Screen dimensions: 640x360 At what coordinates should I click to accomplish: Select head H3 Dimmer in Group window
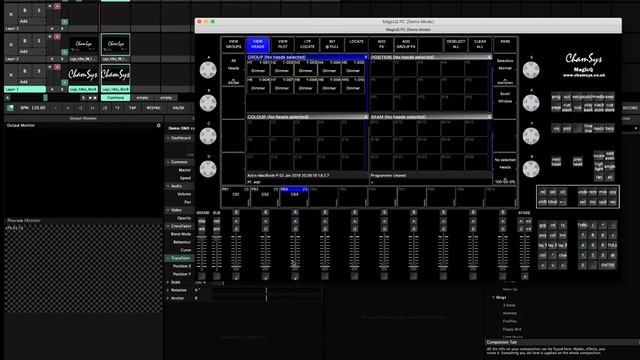[305, 68]
